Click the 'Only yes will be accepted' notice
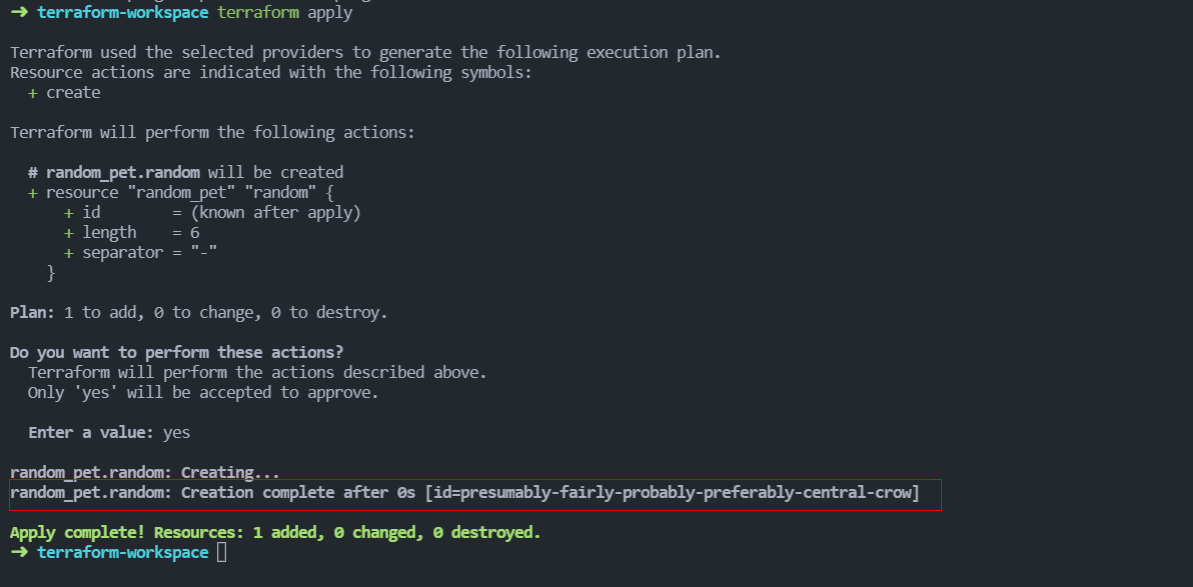 (x=204, y=393)
